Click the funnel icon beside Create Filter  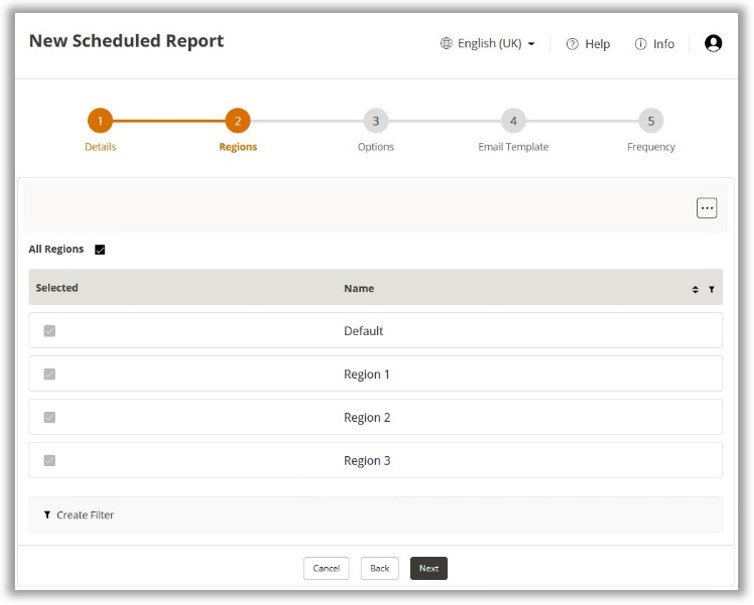point(47,515)
